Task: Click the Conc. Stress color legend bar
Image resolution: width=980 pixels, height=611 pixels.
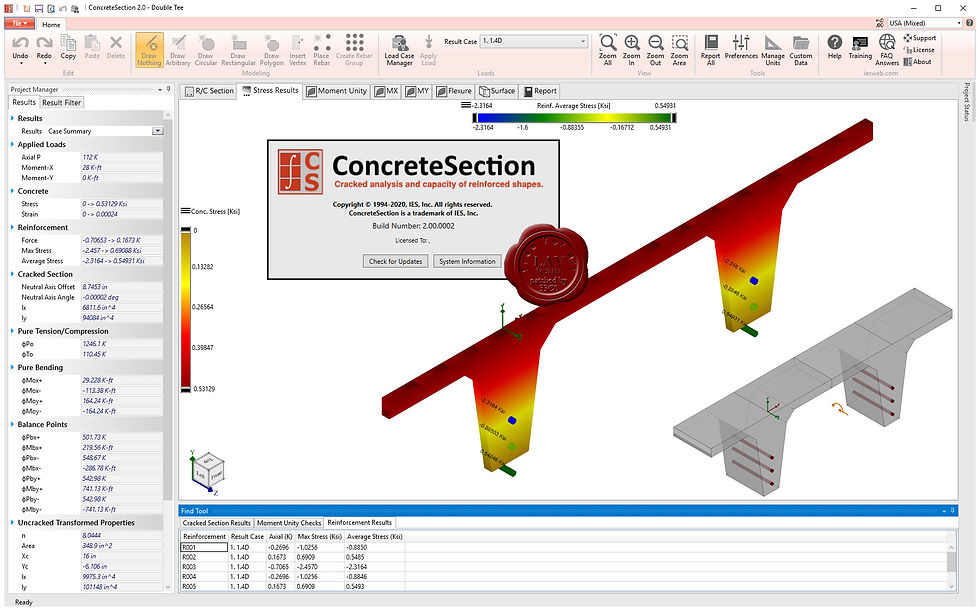Action: (x=186, y=310)
